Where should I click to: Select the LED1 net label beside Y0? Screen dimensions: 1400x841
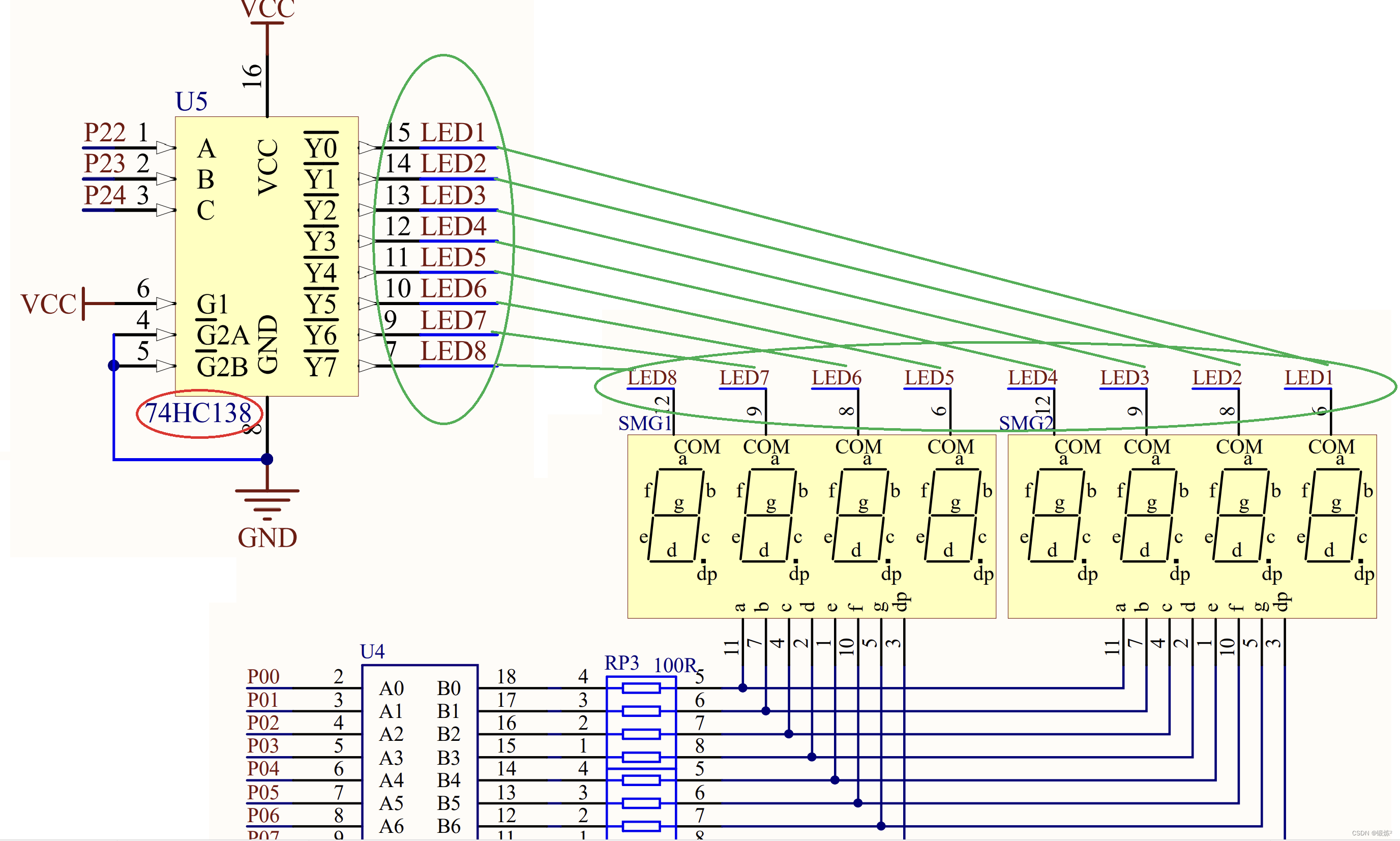[453, 133]
